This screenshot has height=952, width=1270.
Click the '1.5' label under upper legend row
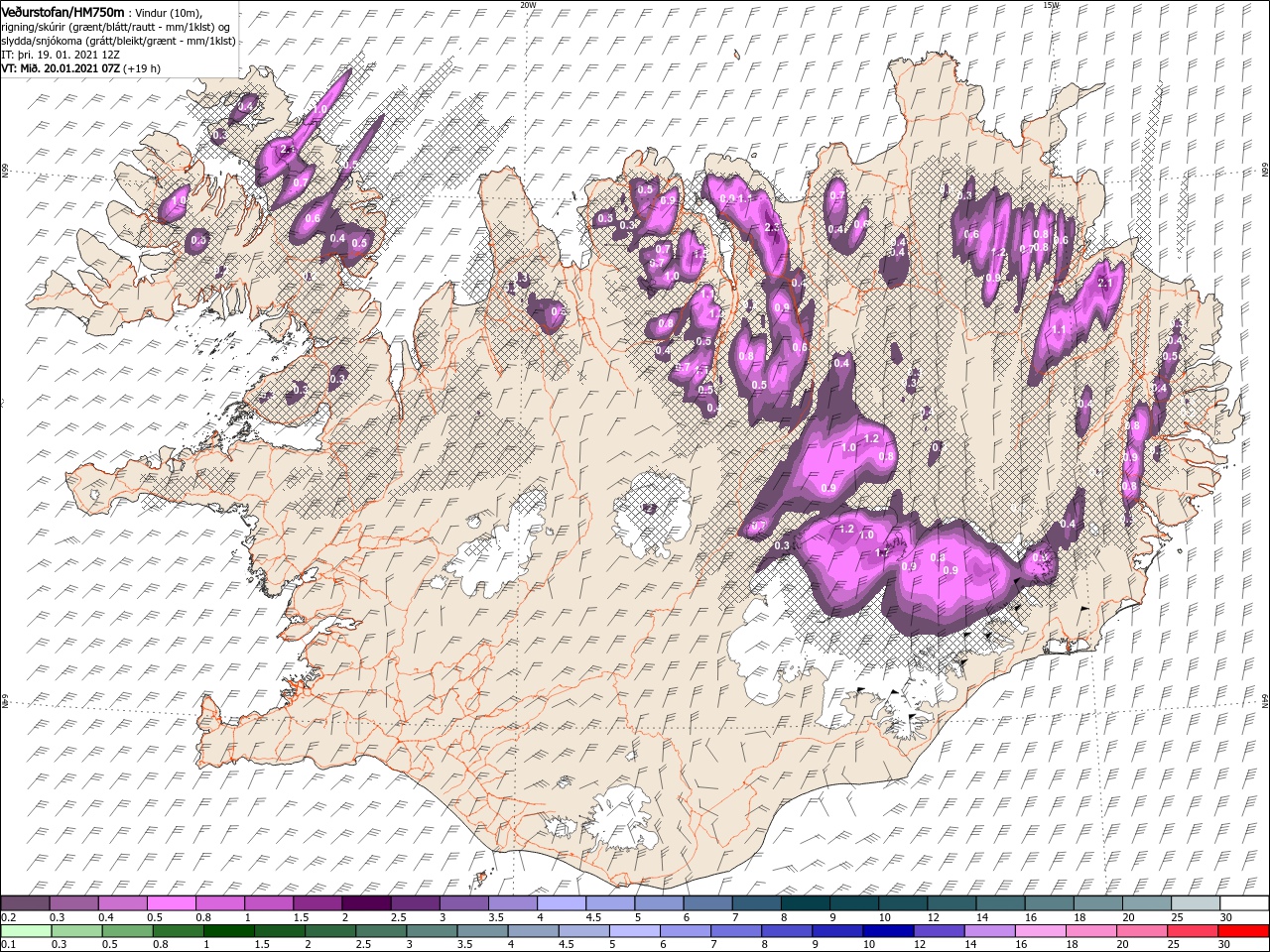click(302, 917)
